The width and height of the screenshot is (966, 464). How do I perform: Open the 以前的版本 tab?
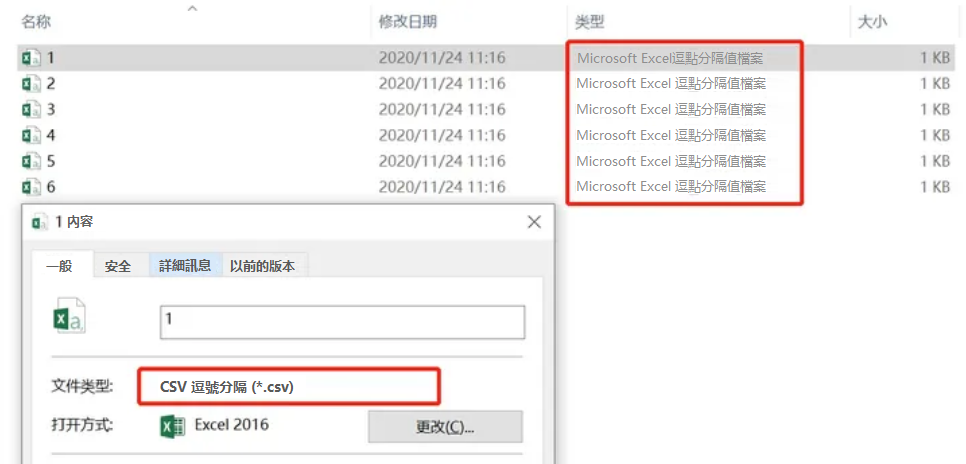(x=262, y=266)
